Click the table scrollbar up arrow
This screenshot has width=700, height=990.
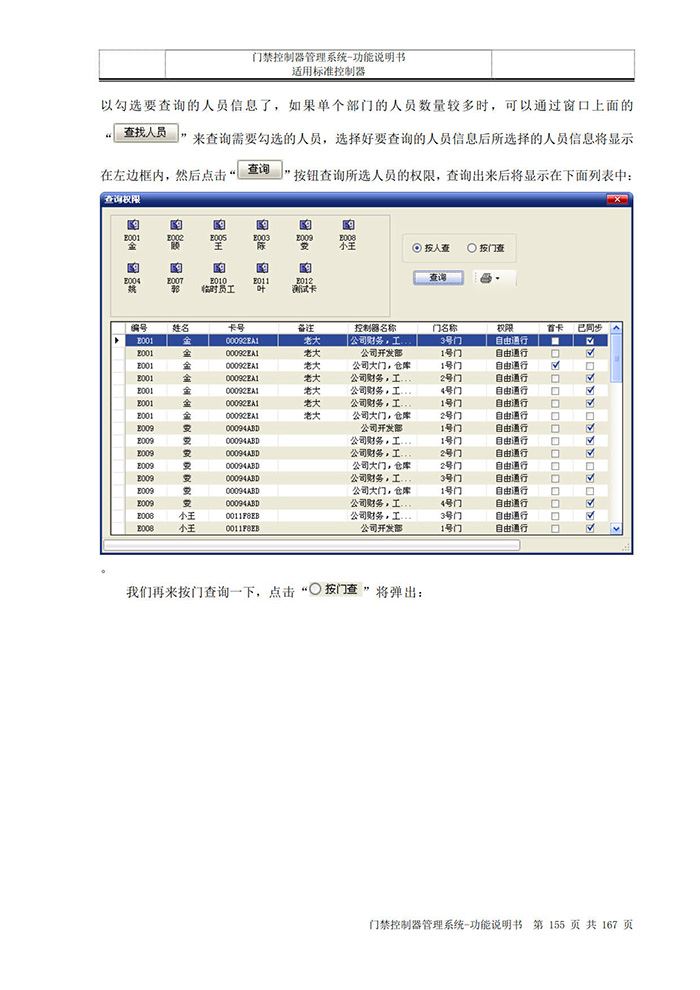pos(616,328)
